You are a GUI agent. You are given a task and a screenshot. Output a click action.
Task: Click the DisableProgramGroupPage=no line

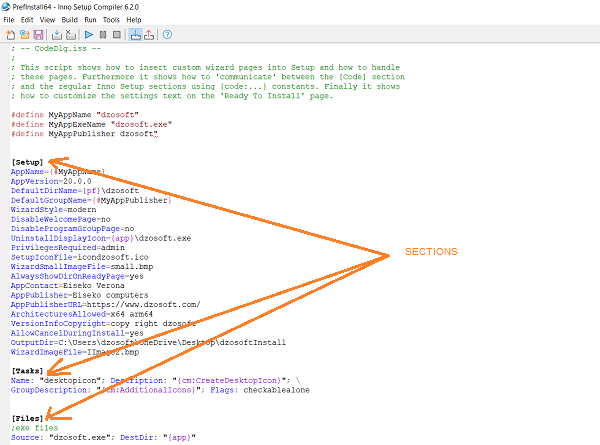pos(73,228)
